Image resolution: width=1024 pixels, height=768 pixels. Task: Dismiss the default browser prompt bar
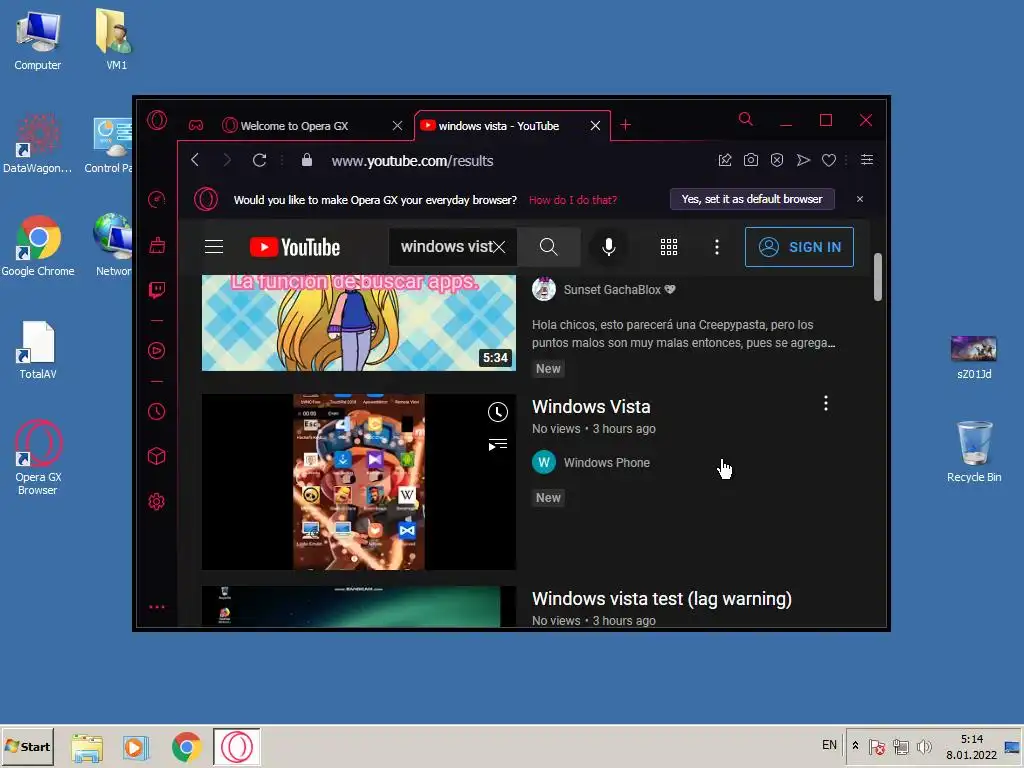(x=860, y=199)
